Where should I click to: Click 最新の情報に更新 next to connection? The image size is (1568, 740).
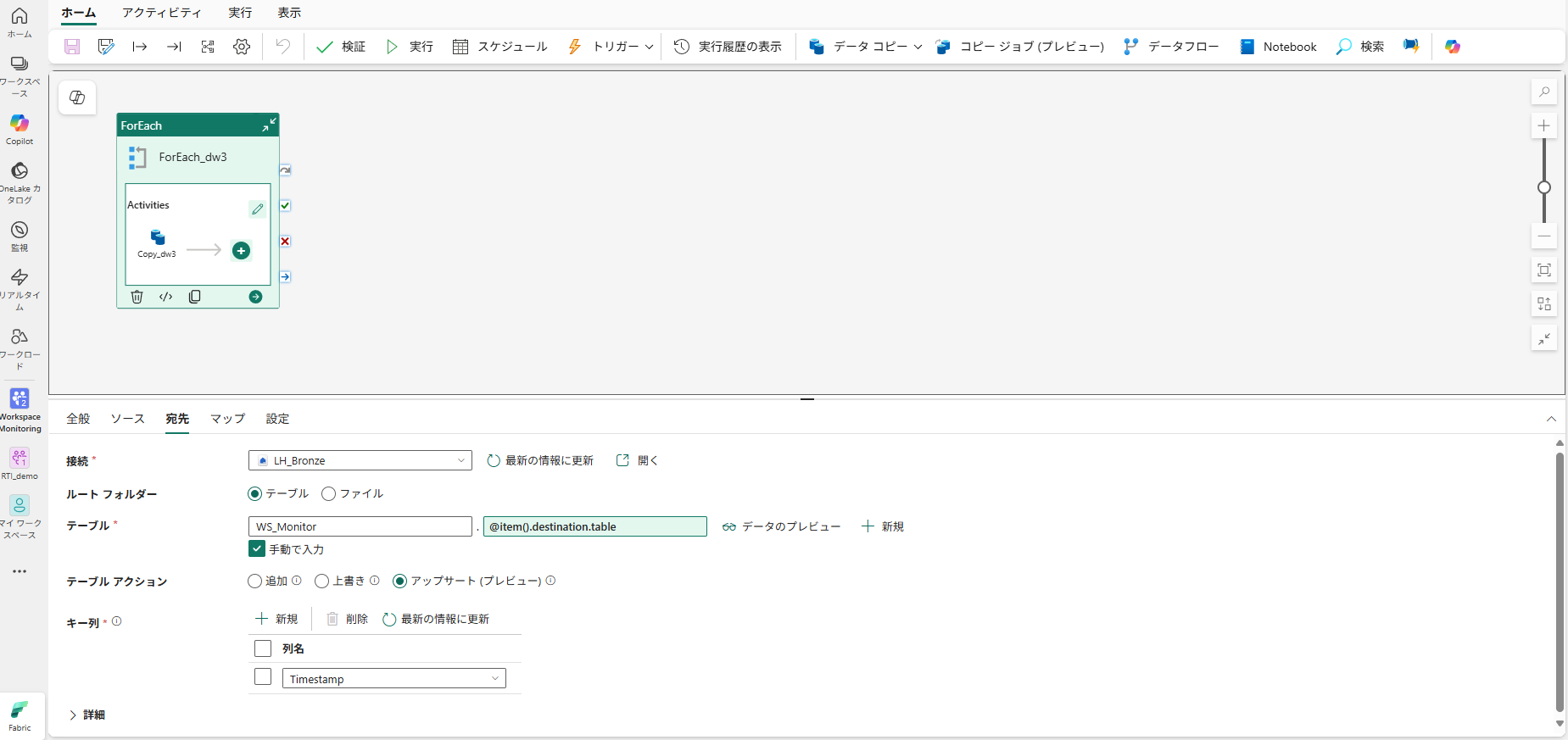540,460
